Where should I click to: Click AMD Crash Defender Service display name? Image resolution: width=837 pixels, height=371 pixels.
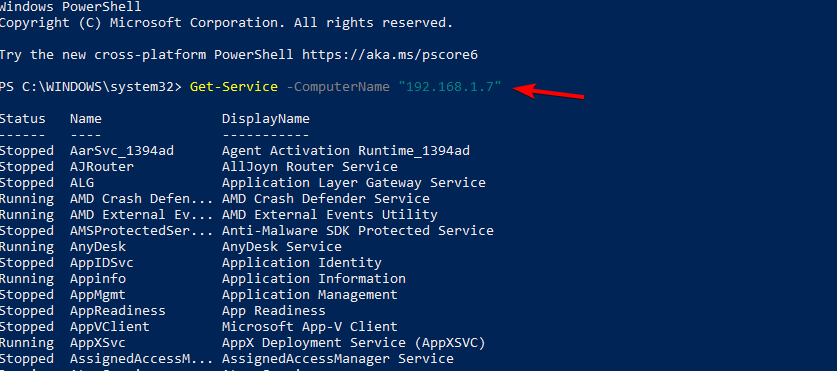pos(326,199)
